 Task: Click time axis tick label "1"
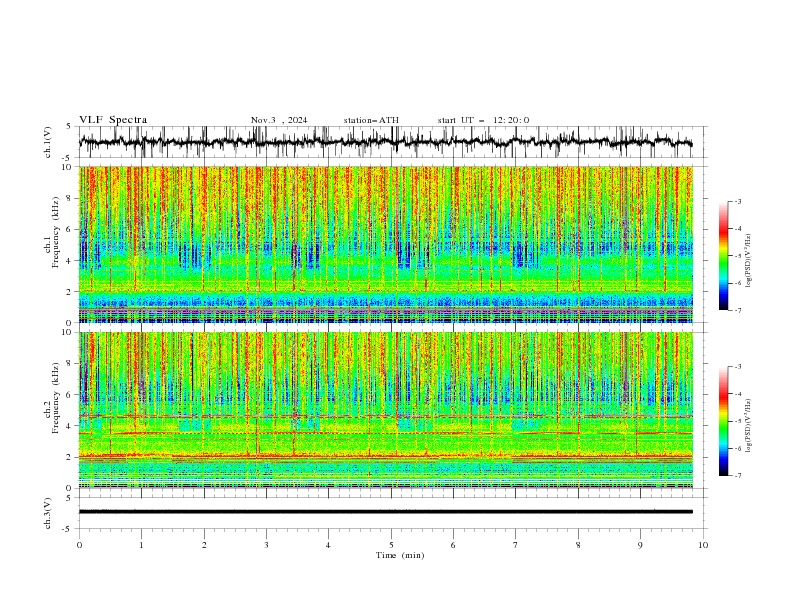pyautogui.click(x=141, y=545)
